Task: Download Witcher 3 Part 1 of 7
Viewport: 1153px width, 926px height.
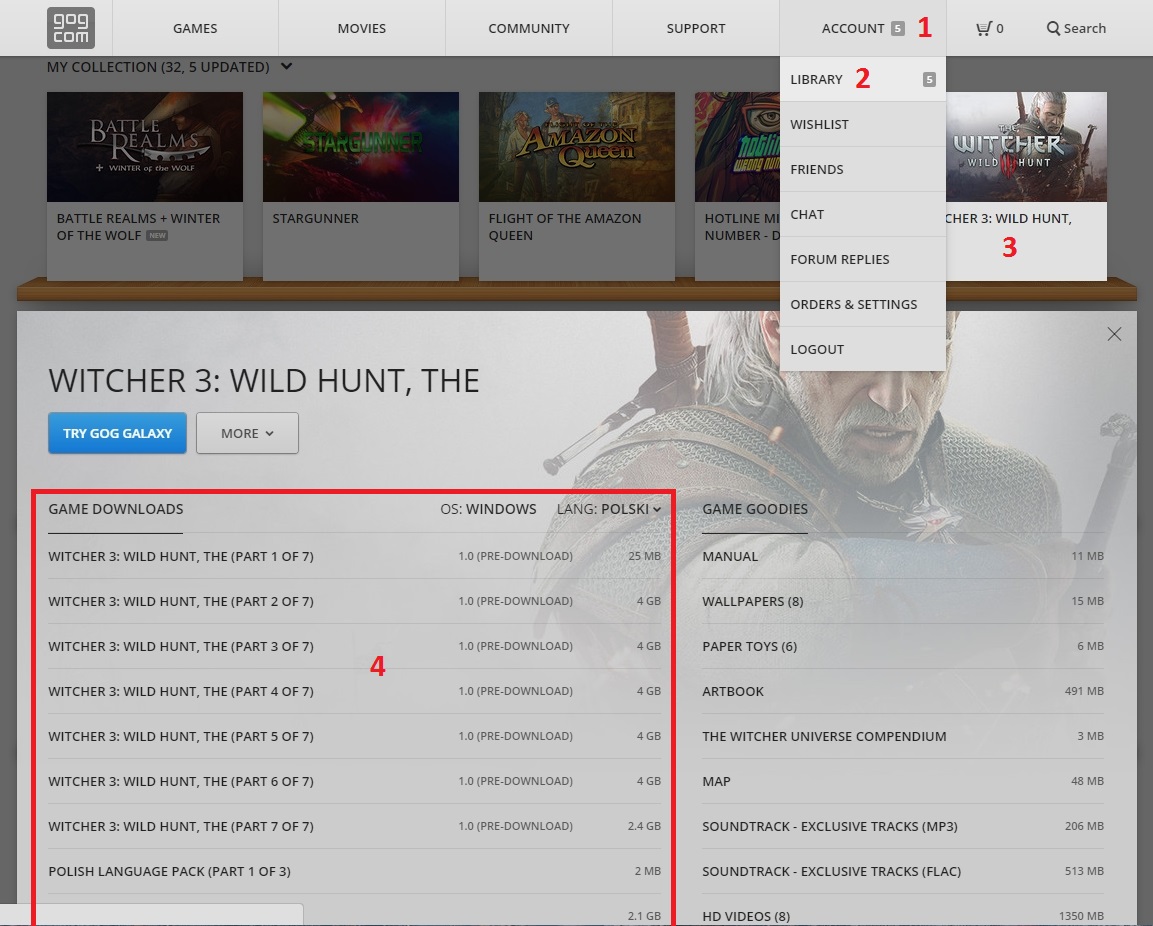Action: [x=354, y=556]
